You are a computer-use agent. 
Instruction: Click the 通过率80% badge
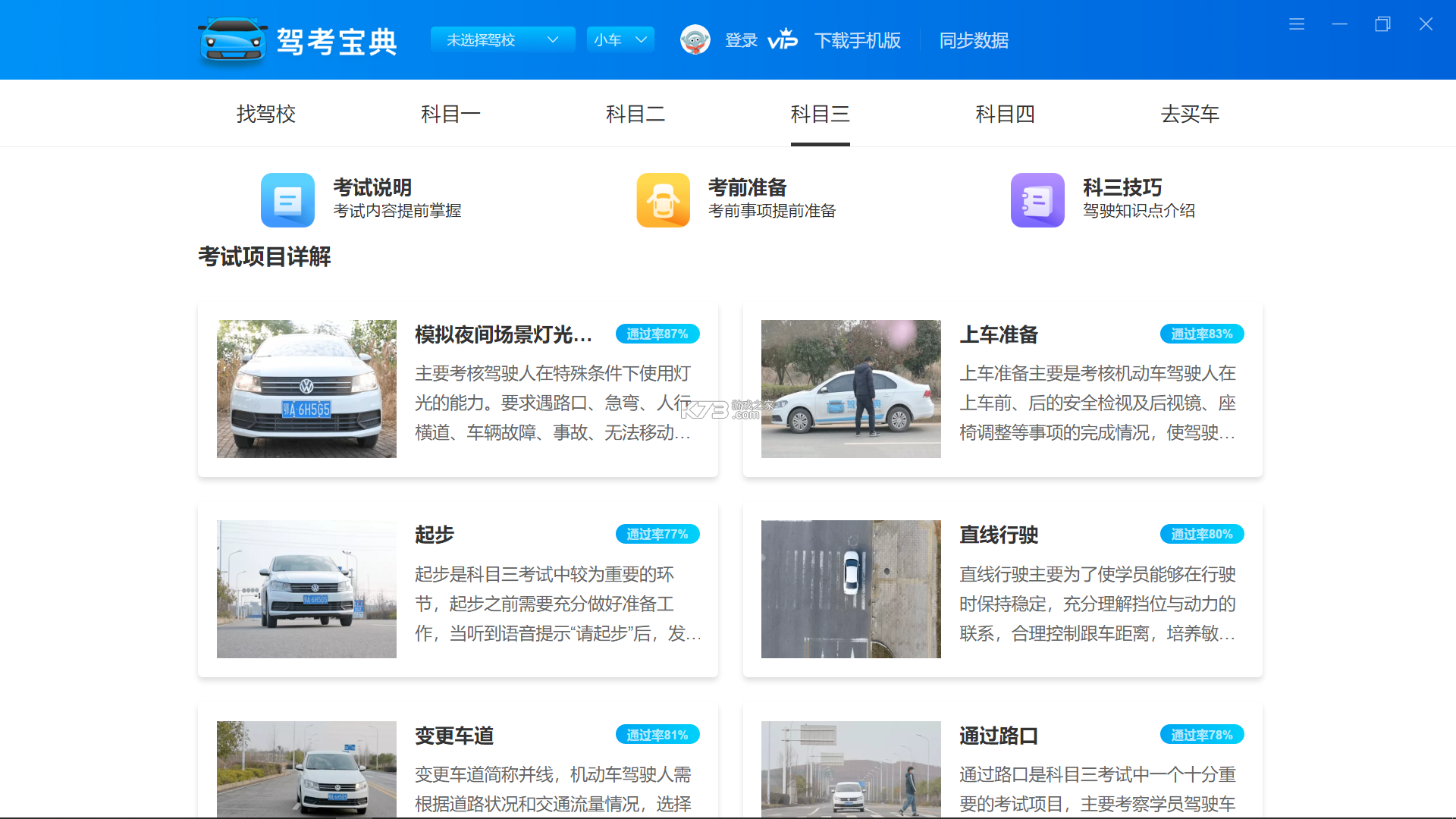1202,534
